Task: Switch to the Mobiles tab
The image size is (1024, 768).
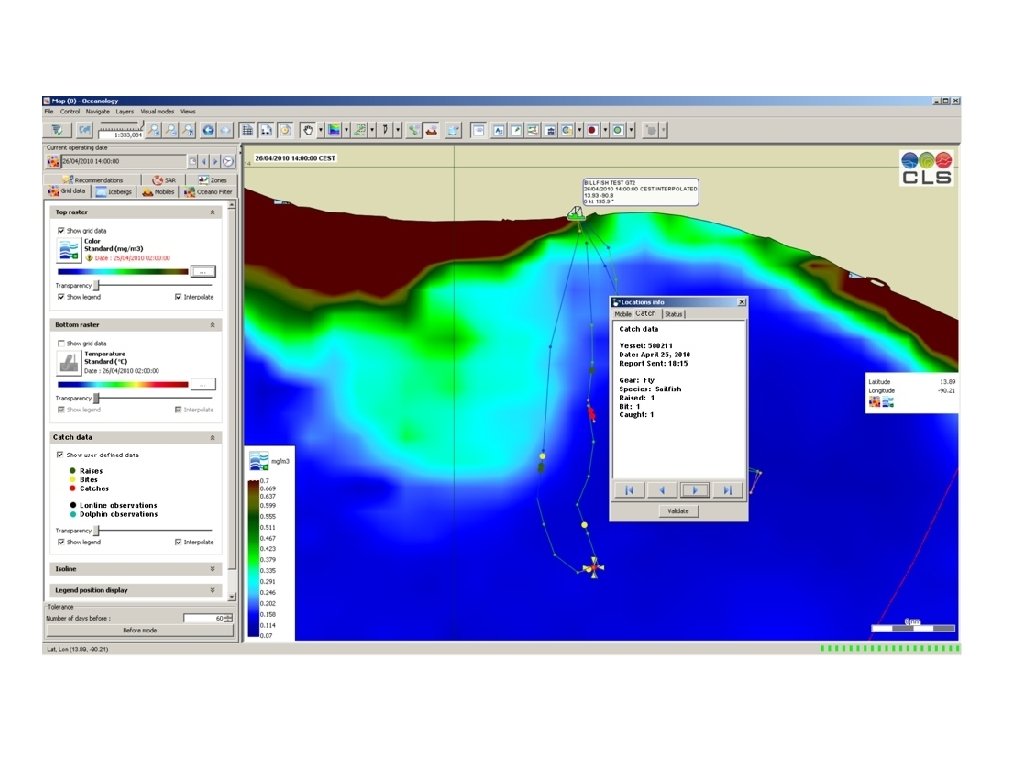Action: tap(158, 192)
